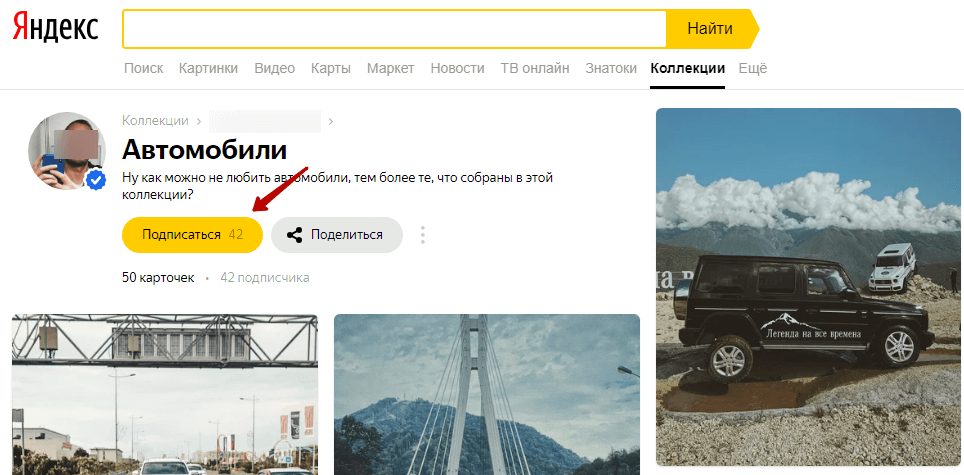Click the Найти search button
964x475 pixels.
(x=712, y=28)
